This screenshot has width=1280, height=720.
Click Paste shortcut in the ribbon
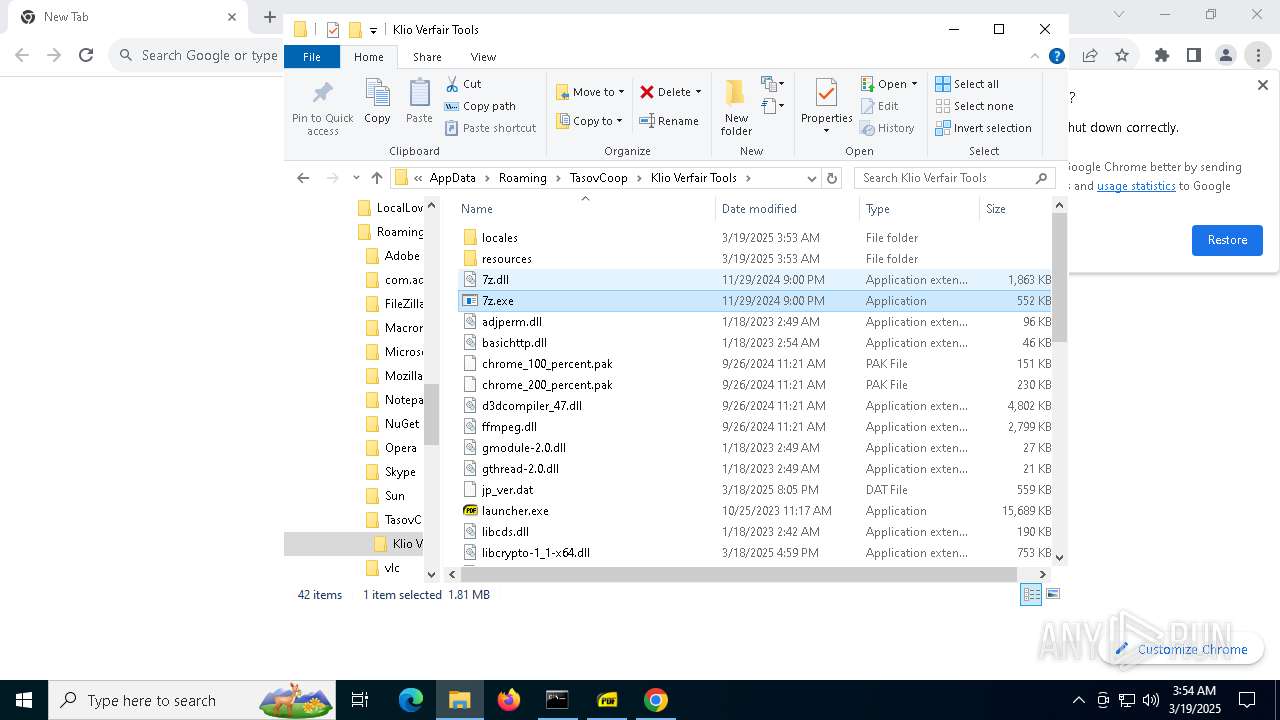tap(490, 128)
